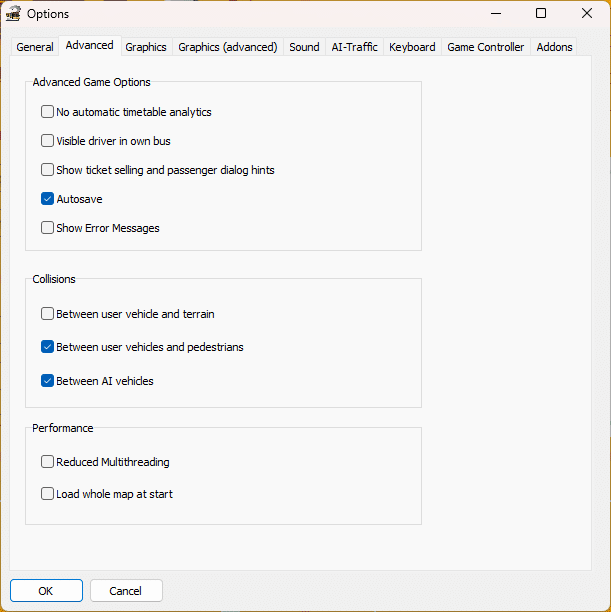This screenshot has height=612, width=611.
Task: Uncheck collisions between user vehicles and pedestrians
Action: [x=48, y=347]
